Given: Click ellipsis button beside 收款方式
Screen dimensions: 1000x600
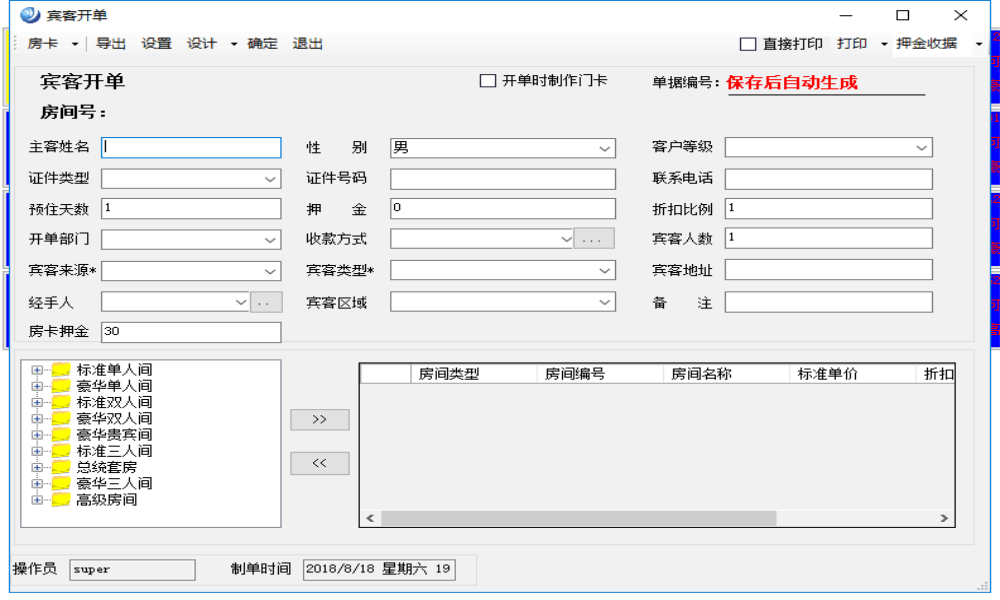Looking at the screenshot, I should [594, 239].
